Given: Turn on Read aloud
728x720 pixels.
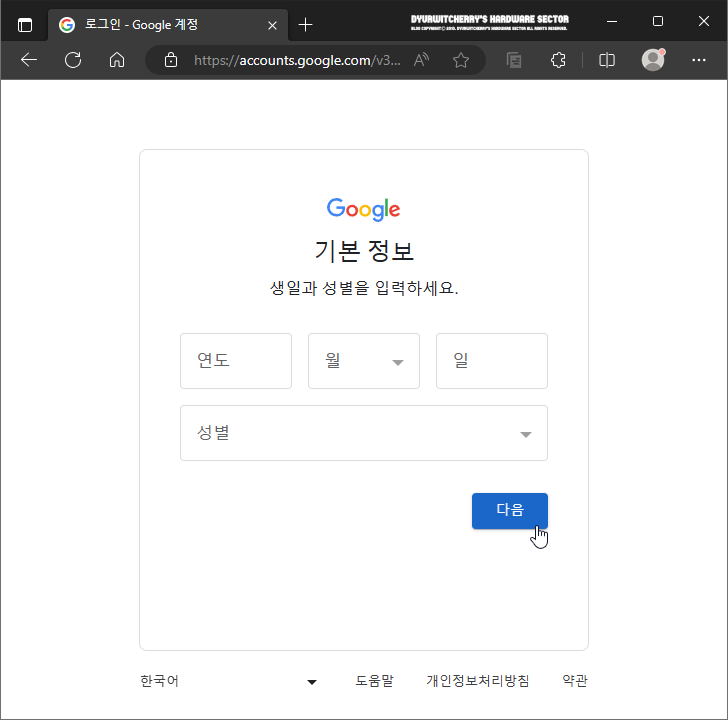Looking at the screenshot, I should [x=421, y=60].
